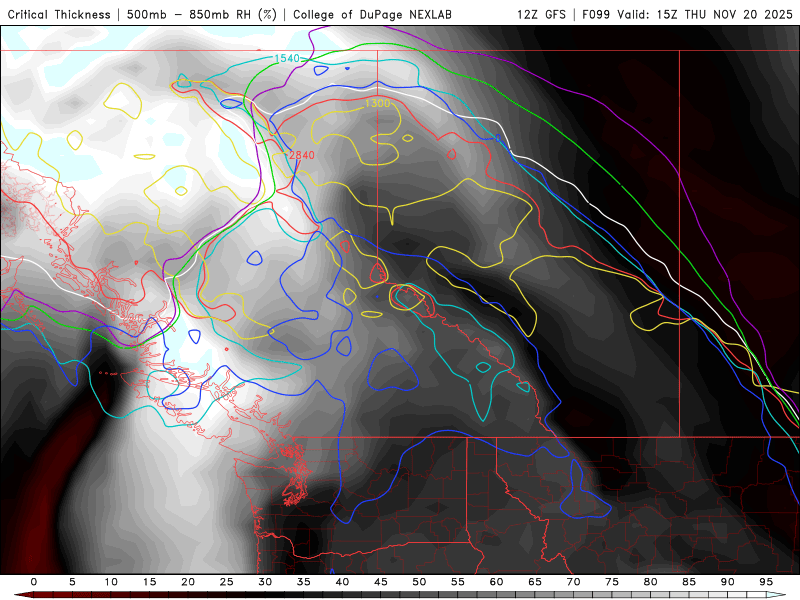
Task: Click the colorbar tick label "15"
Action: click(x=149, y=582)
